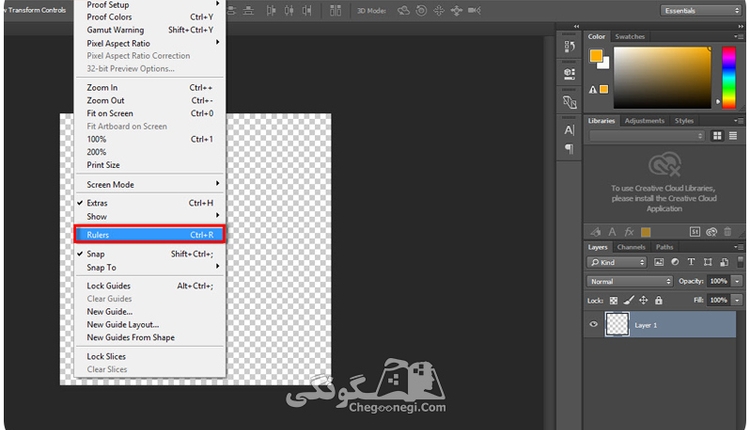Click add character style icon in Libraries
Image resolution: width=750 pixels, height=430 pixels.
tap(612, 232)
